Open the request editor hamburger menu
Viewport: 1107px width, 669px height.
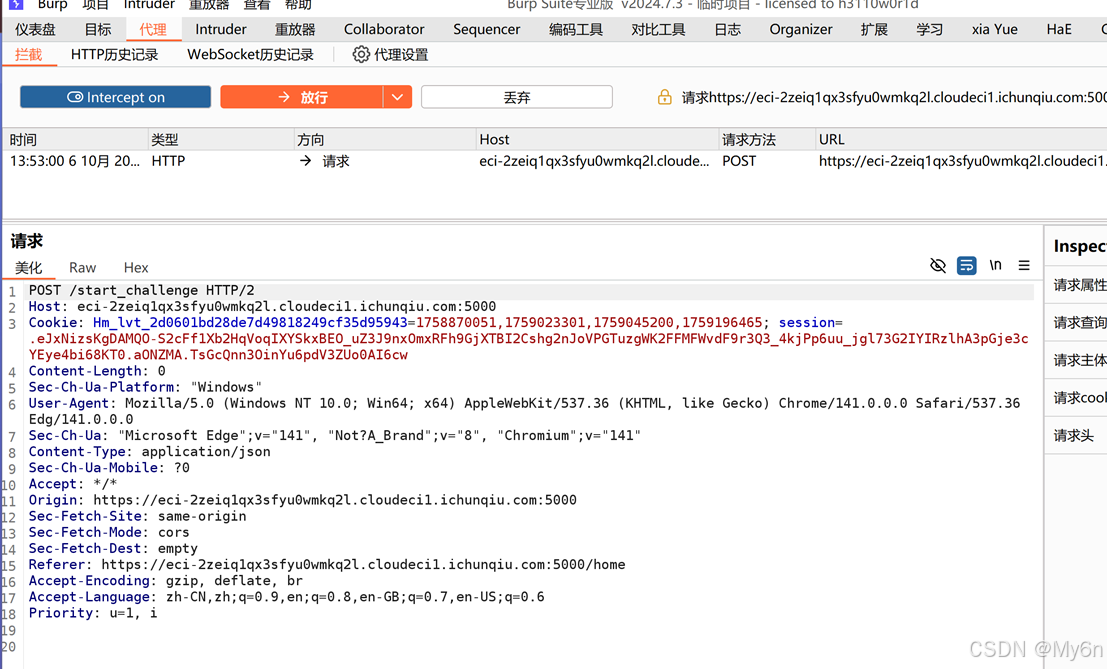[x=1024, y=265]
